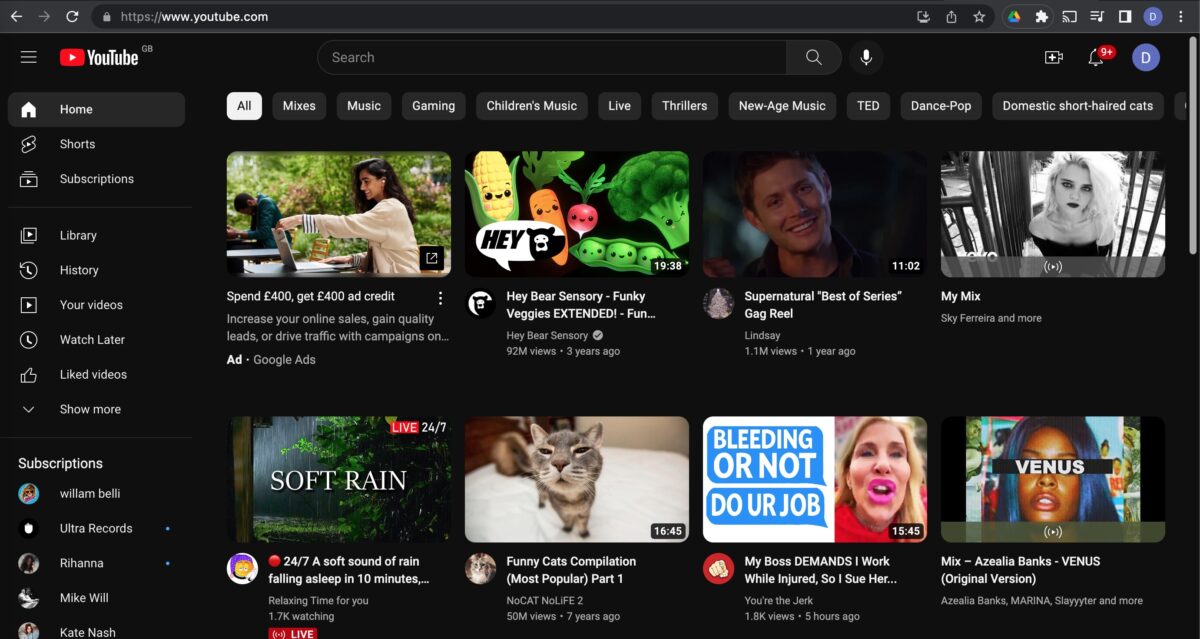Select the Gaming filter chip
Viewport: 1200px width, 639px height.
click(434, 106)
